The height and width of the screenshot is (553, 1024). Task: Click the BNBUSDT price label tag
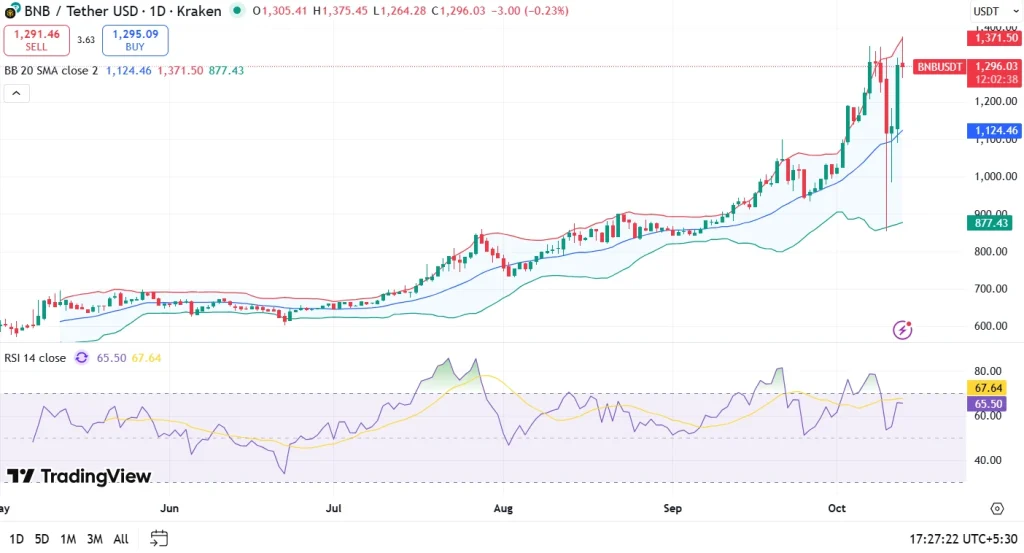pyautogui.click(x=940, y=67)
